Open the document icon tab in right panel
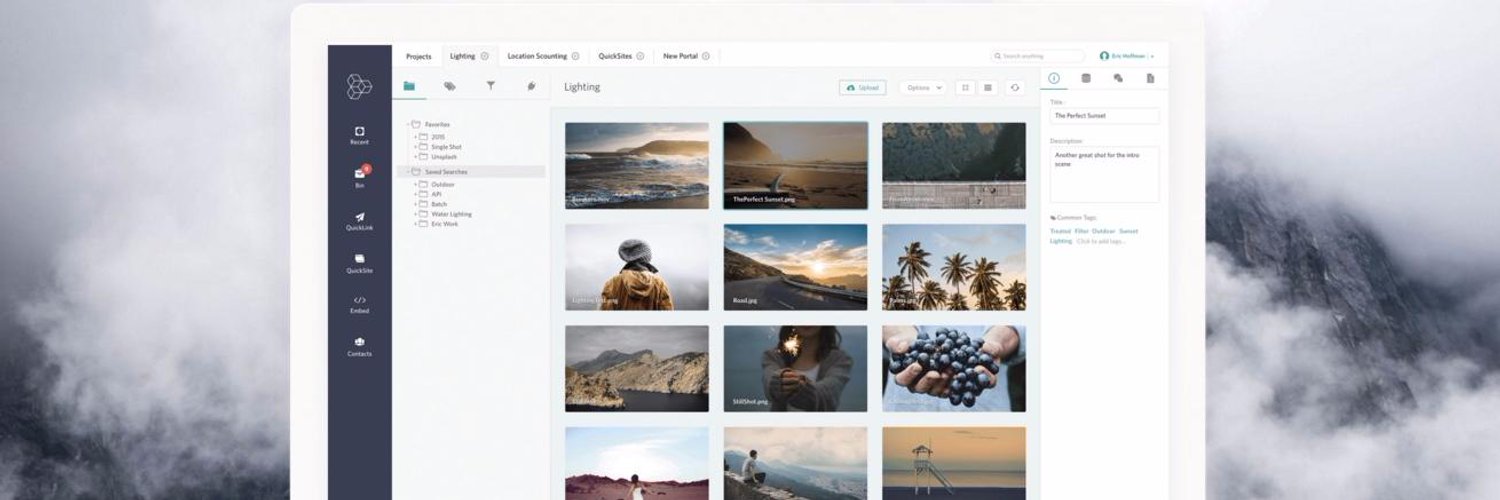1500x500 pixels. 1150,78
